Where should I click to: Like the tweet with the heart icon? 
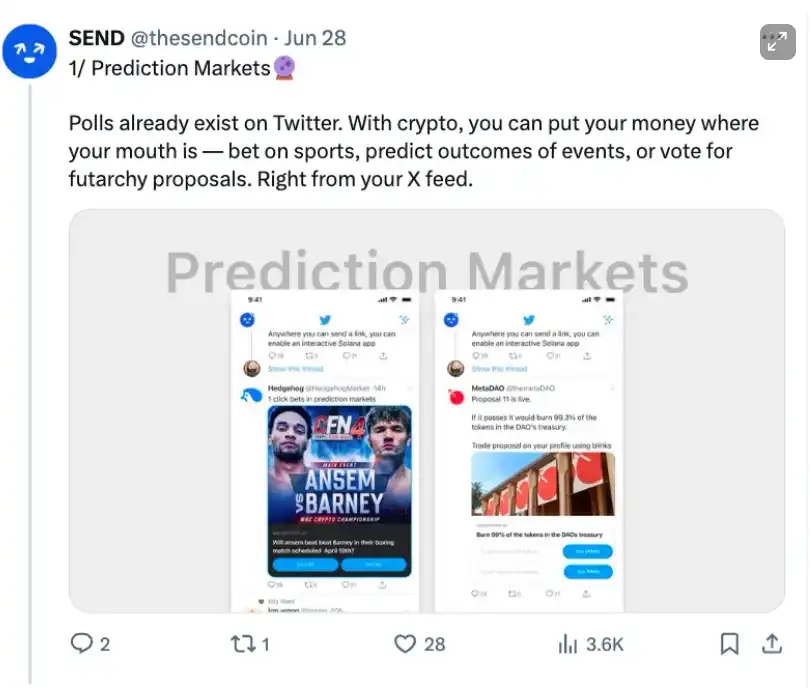tap(404, 644)
